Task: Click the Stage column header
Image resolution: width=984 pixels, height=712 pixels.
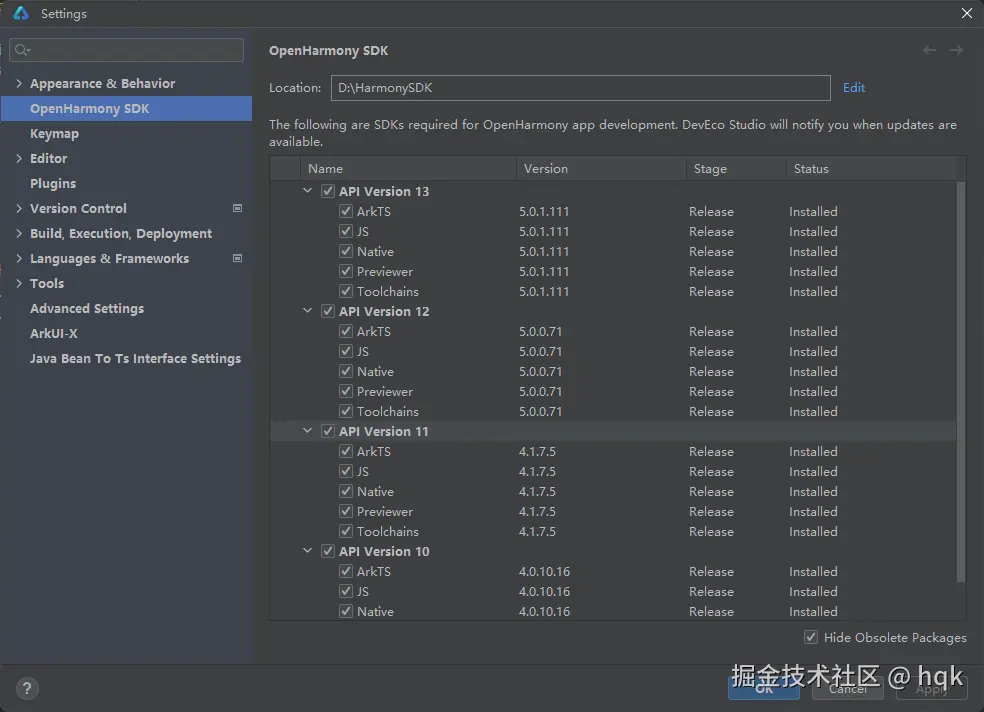Action: coord(736,169)
